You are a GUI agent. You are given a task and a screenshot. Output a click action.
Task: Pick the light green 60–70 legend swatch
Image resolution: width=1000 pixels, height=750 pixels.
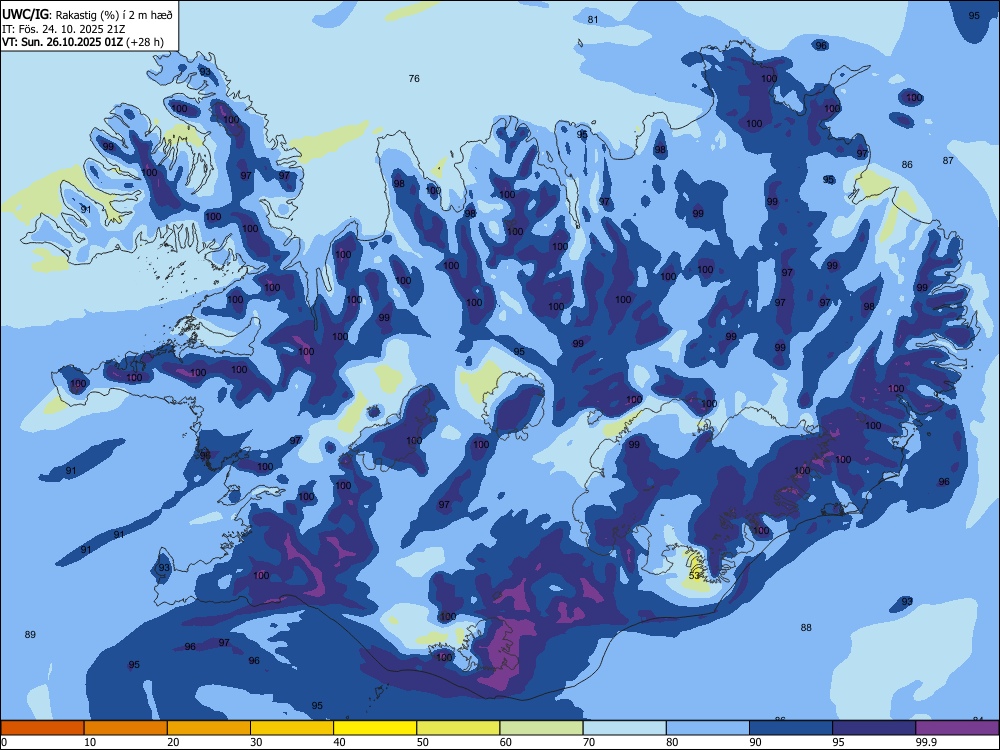tap(541, 728)
